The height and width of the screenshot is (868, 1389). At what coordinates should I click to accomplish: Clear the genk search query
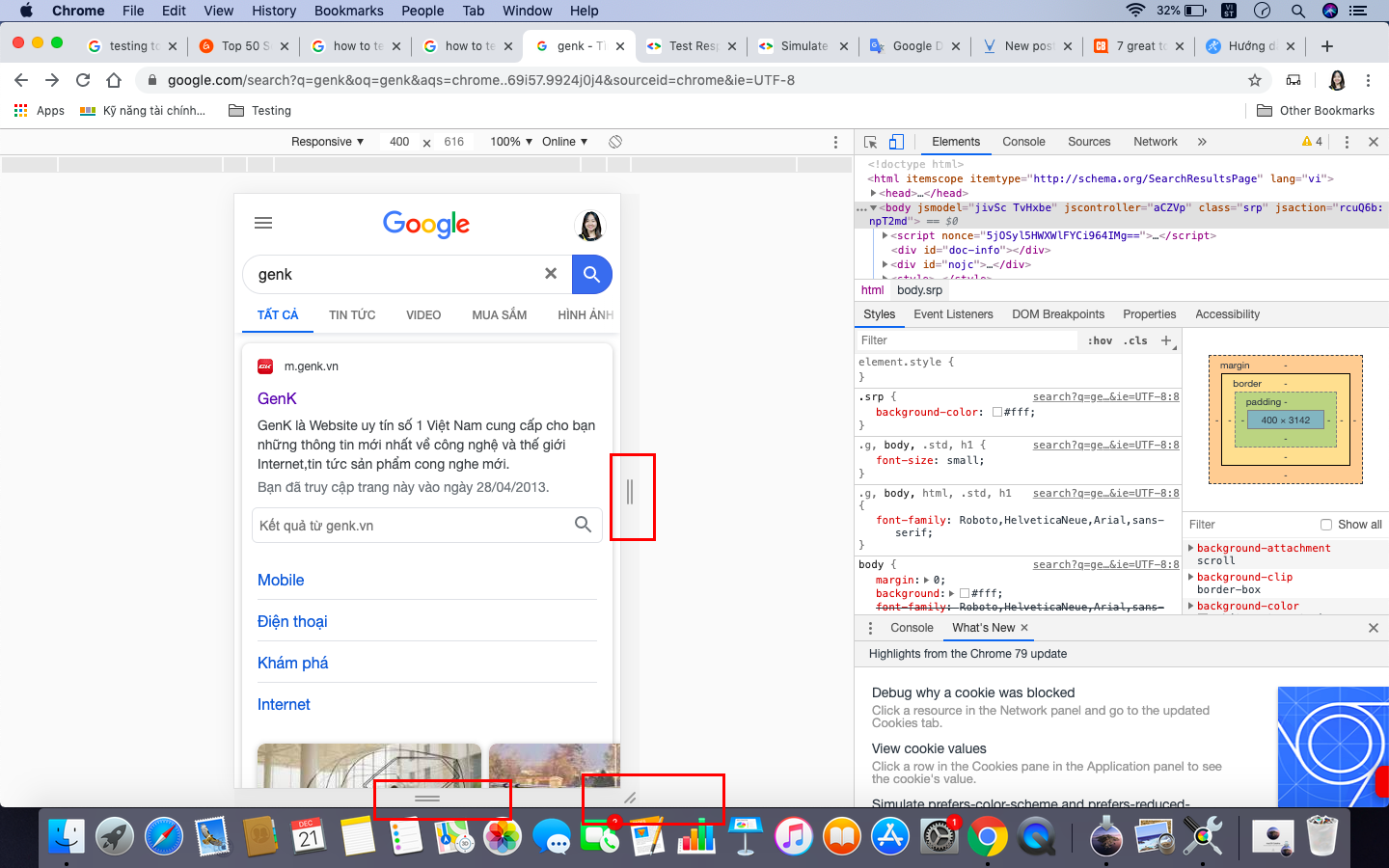tap(551, 274)
